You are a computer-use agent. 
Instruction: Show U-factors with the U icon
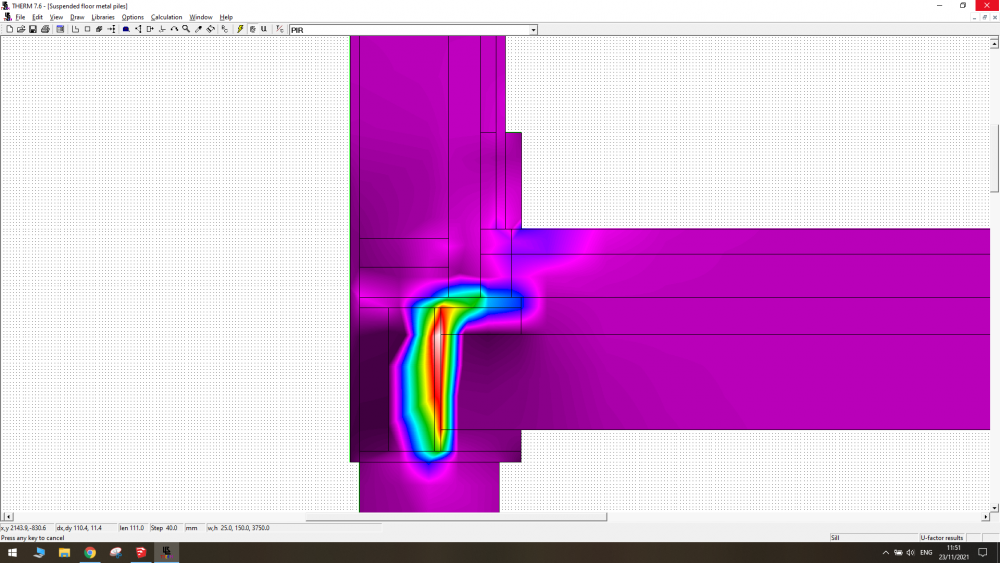pyautogui.click(x=264, y=29)
